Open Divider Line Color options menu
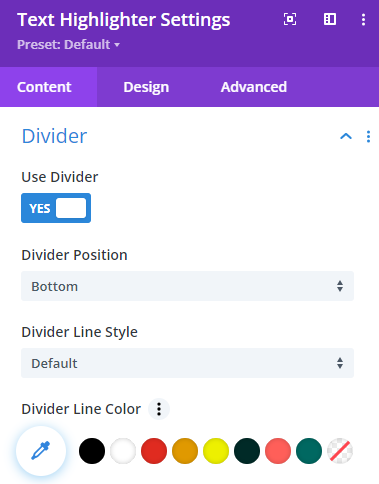 (x=159, y=409)
